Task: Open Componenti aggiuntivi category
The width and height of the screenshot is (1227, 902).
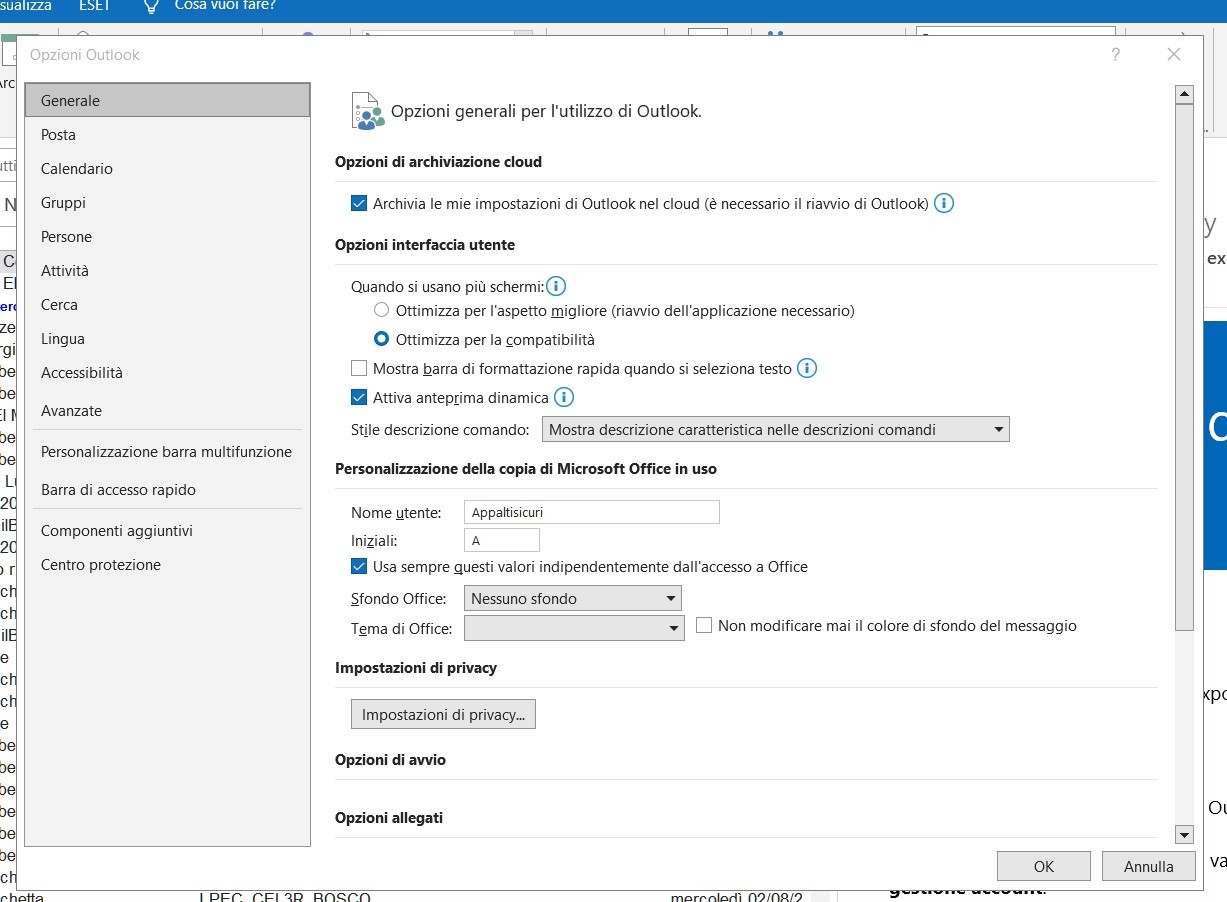Action: coord(168,531)
